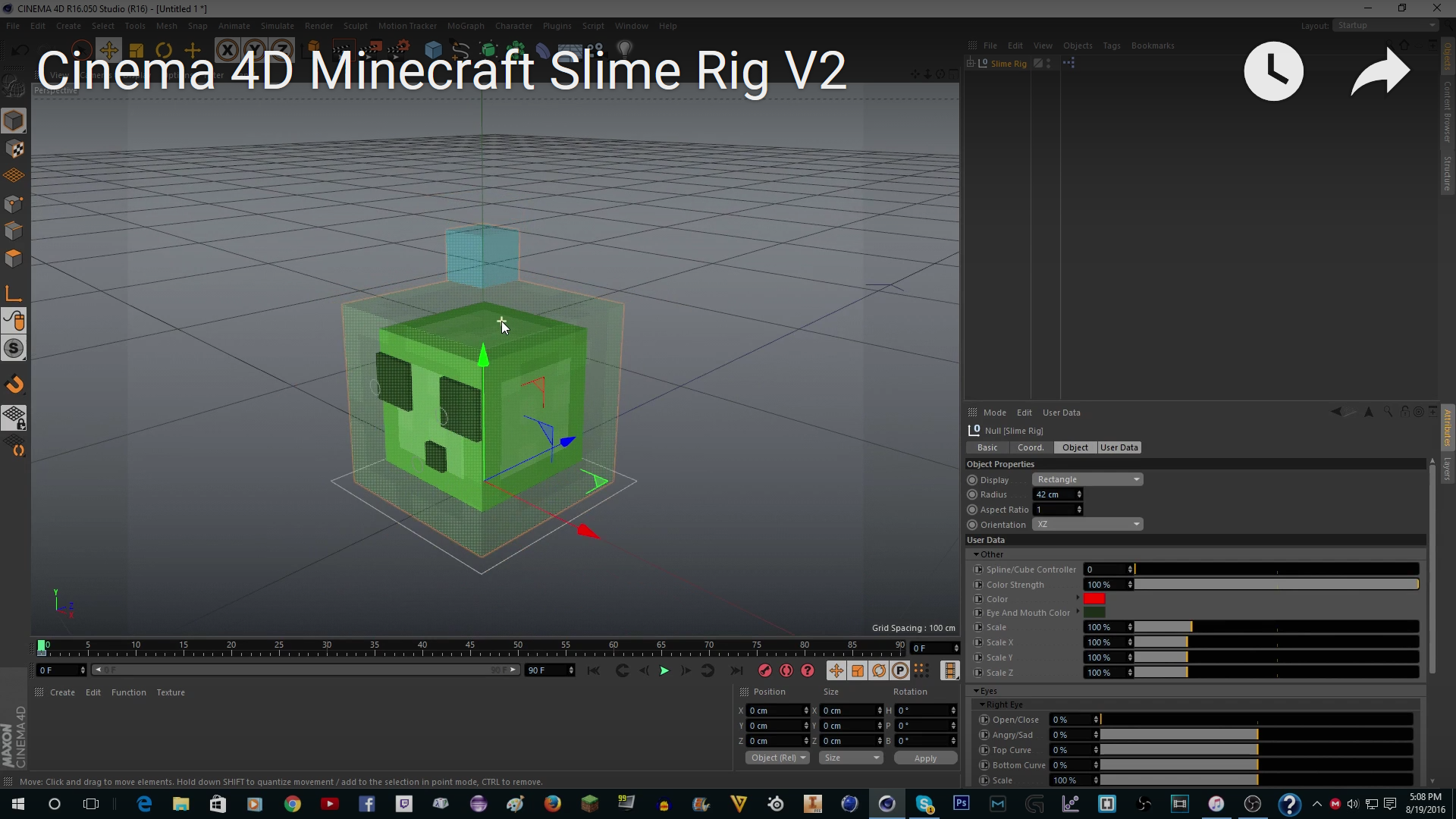Select the Texture mode checkered cube icon
The image size is (1456, 819).
click(x=14, y=149)
